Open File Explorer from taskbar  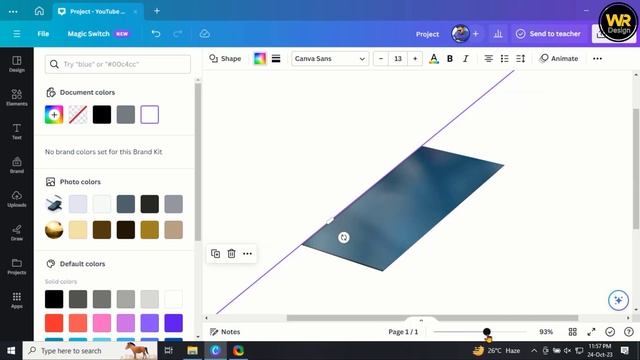[x=192, y=351]
